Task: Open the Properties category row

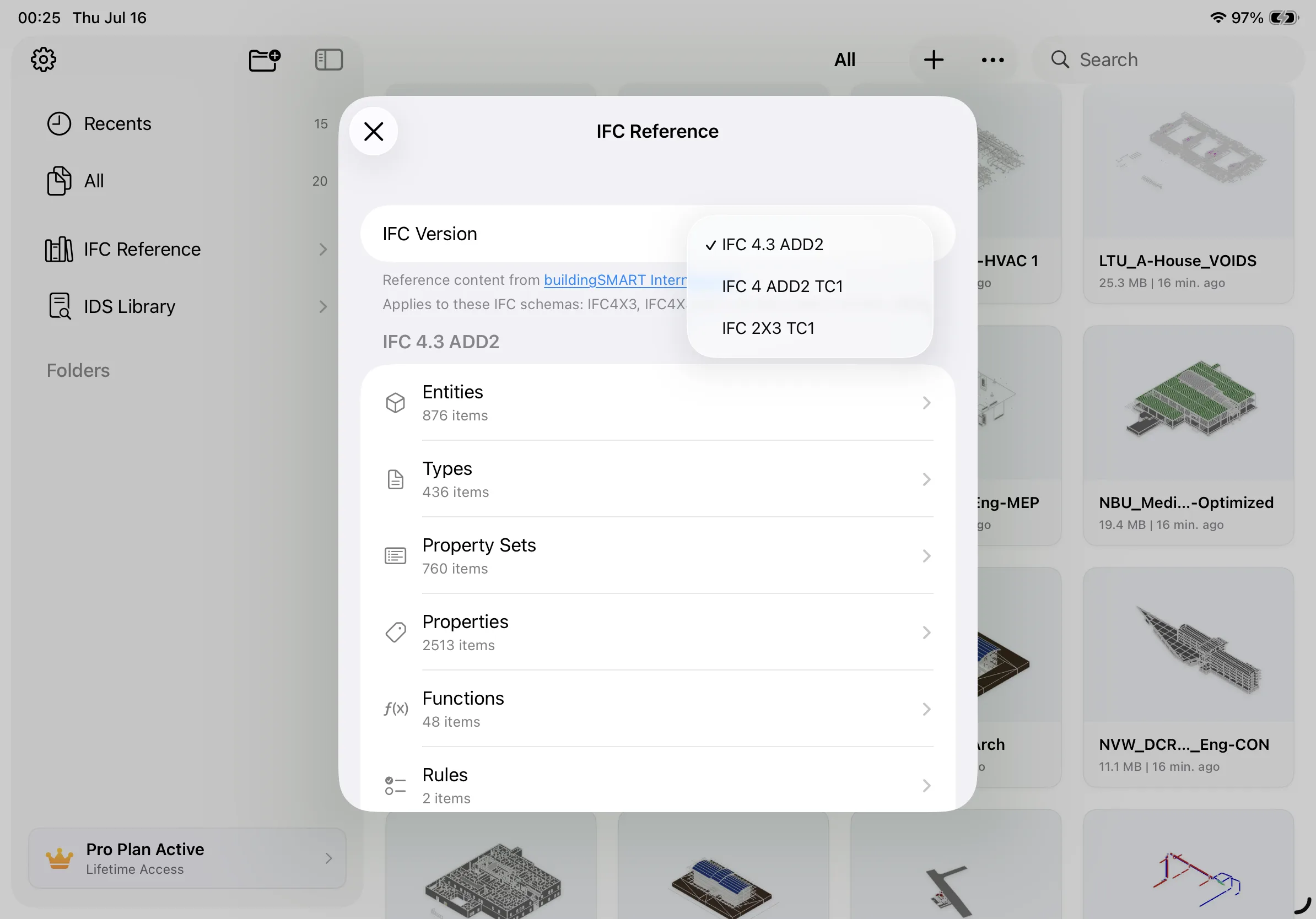Action: click(x=657, y=632)
